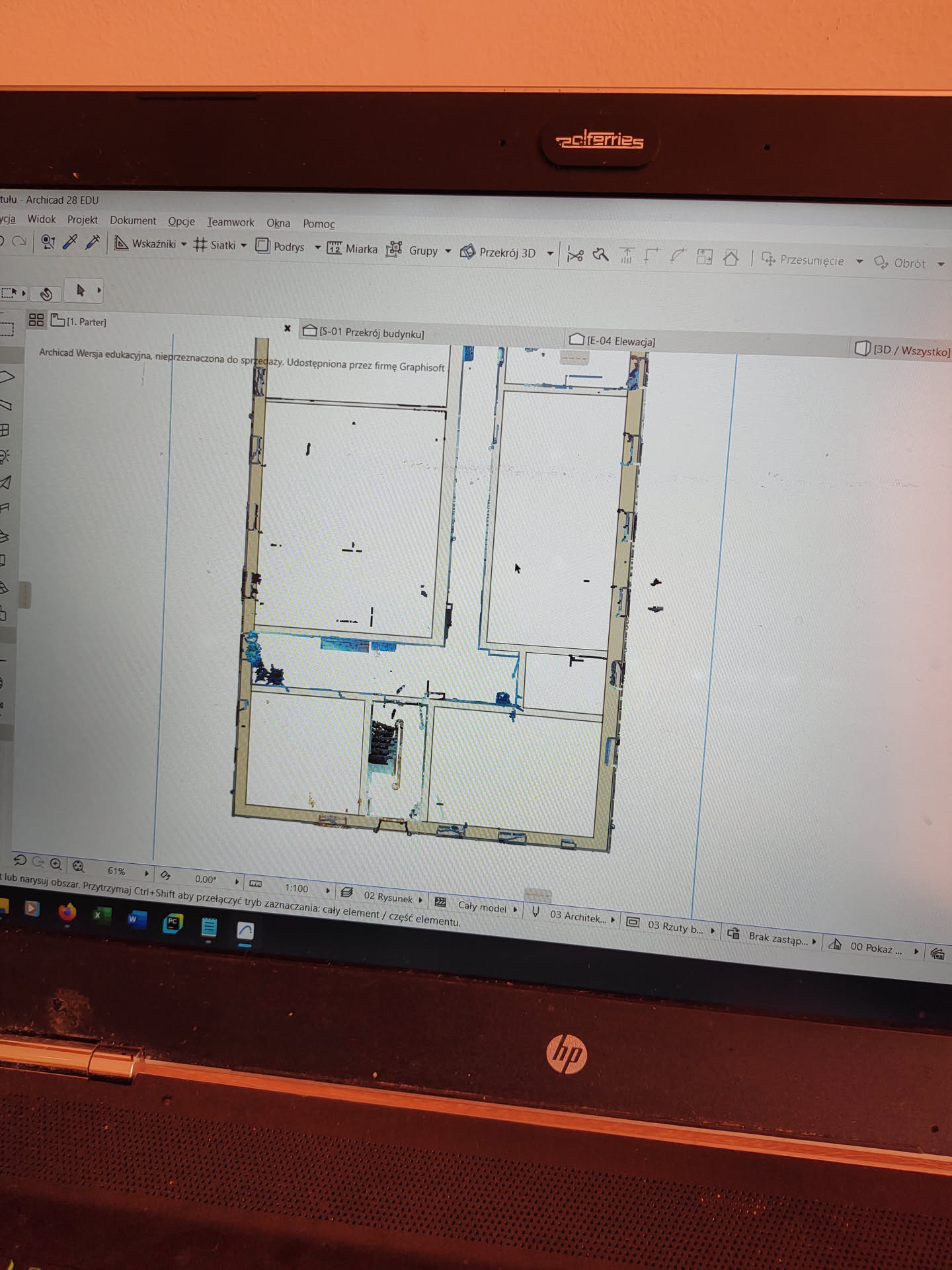The height and width of the screenshot is (1270, 952).
Task: Click the Wskaźniki guide lines icon
Action: 121,243
